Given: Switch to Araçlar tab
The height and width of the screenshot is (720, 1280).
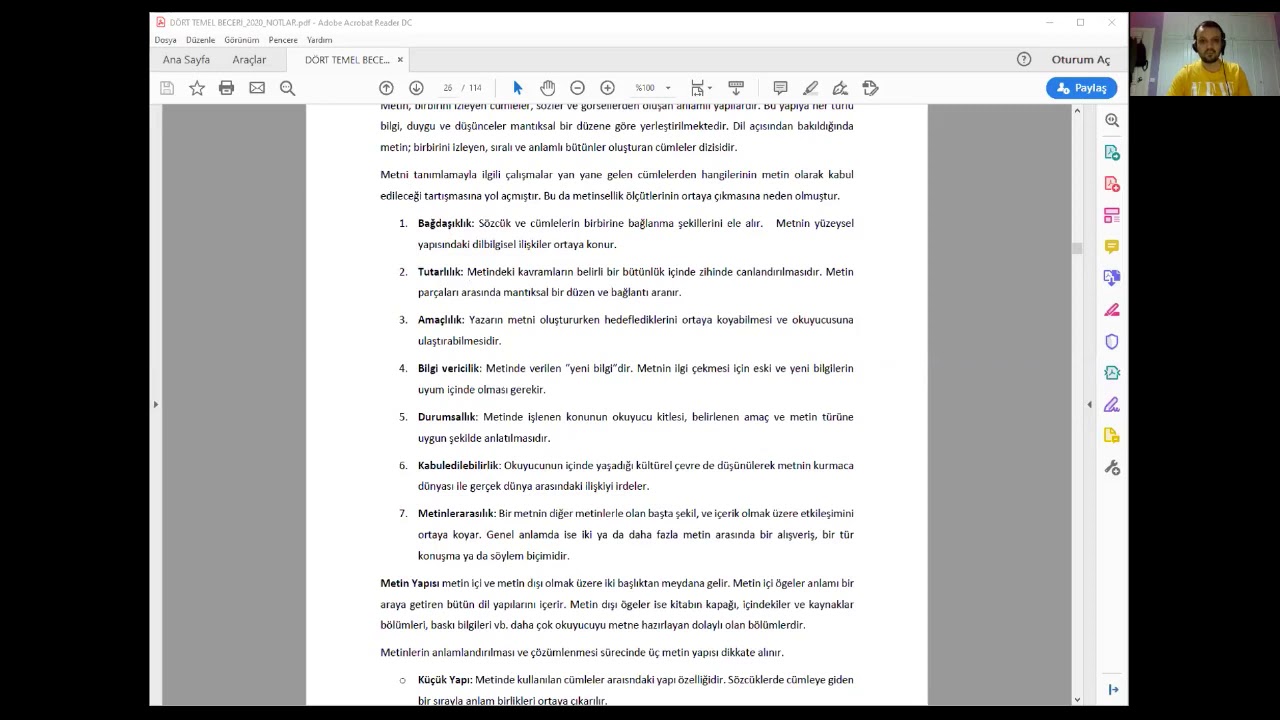Looking at the screenshot, I should pyautogui.click(x=249, y=60).
